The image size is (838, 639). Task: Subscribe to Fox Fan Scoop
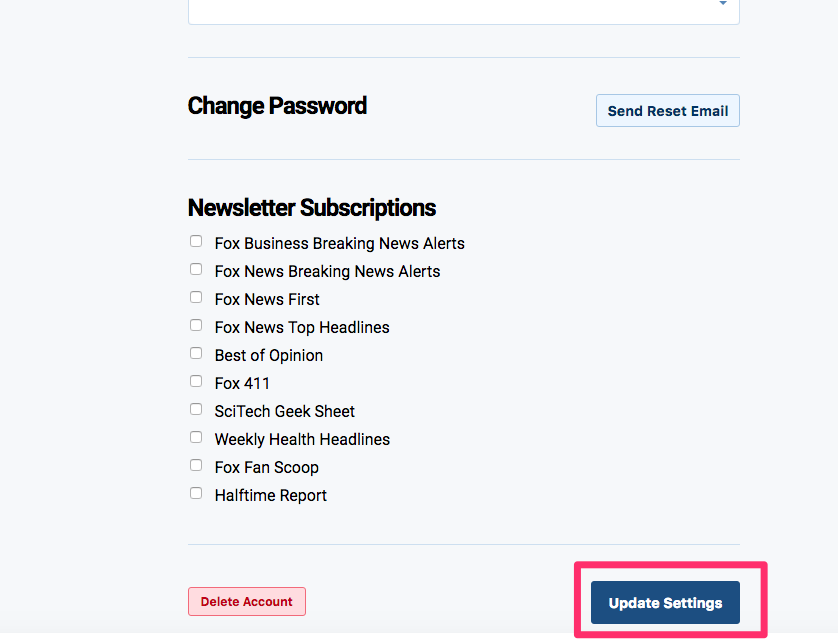tap(196, 464)
